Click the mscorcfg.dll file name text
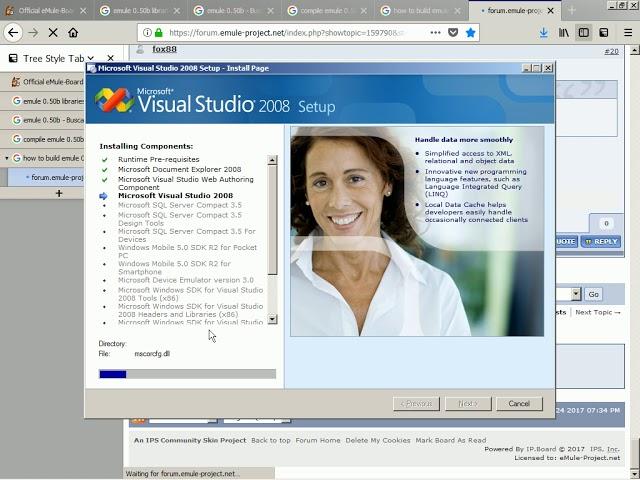The image size is (640, 480). (152, 354)
